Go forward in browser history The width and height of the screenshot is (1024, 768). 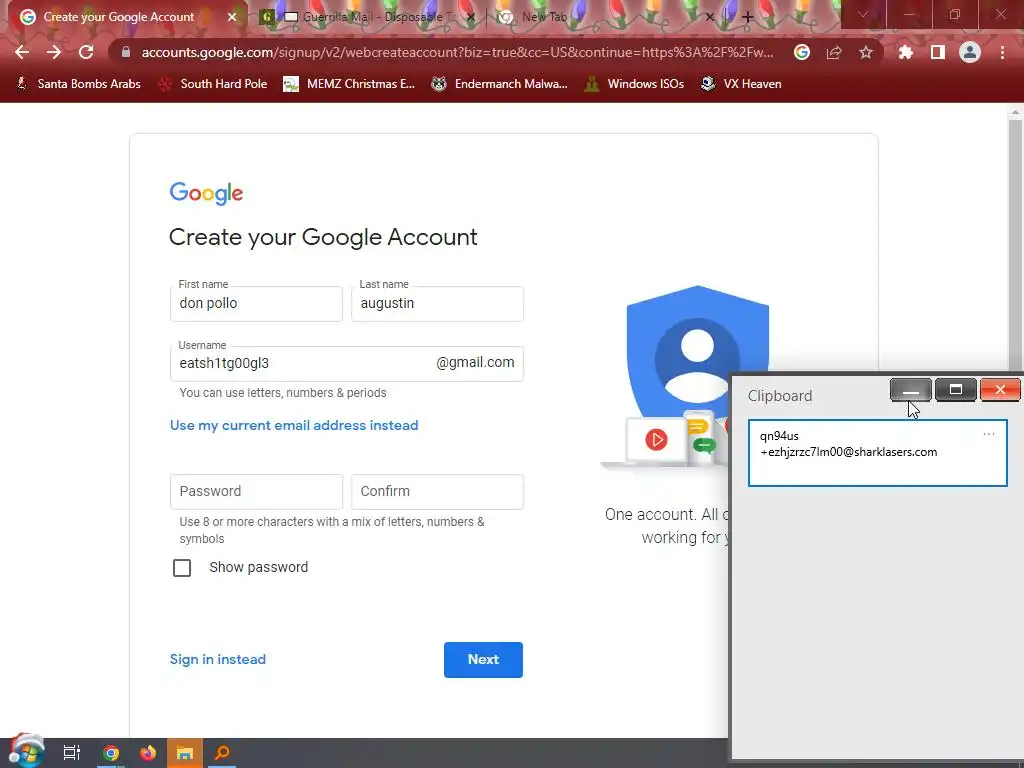click(x=54, y=52)
